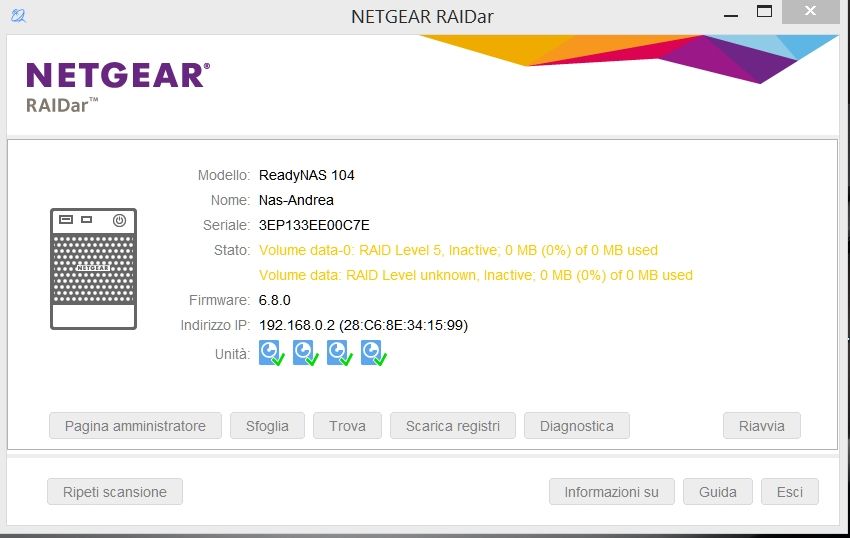
Task: Click the RAIDar app icon in title bar
Action: pyautogui.click(x=18, y=16)
